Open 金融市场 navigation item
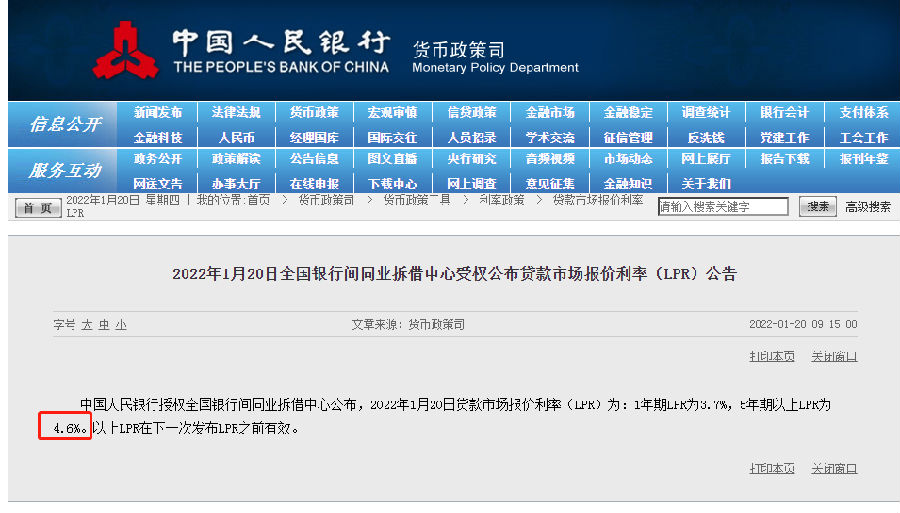Viewport: 900px width, 513px height. pos(550,112)
